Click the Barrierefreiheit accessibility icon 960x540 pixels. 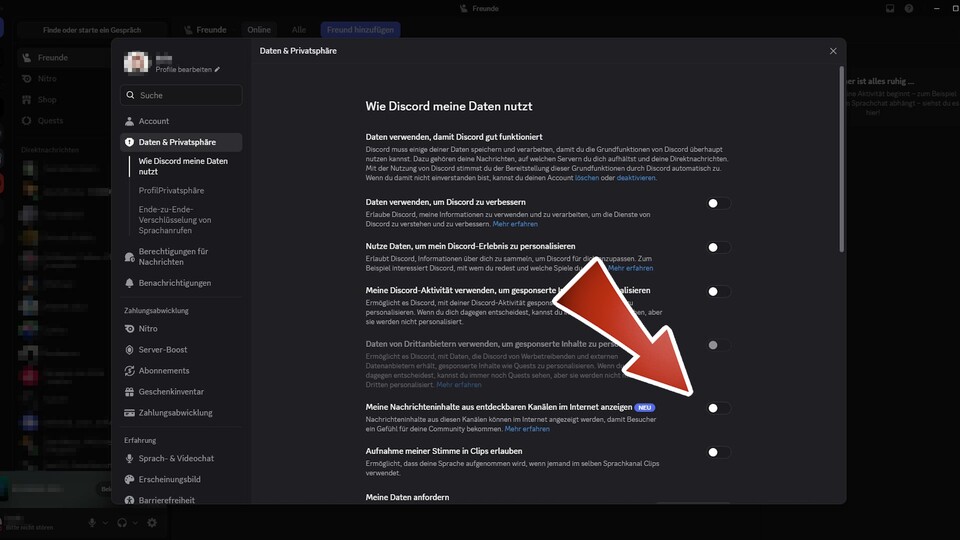pyautogui.click(x=129, y=500)
